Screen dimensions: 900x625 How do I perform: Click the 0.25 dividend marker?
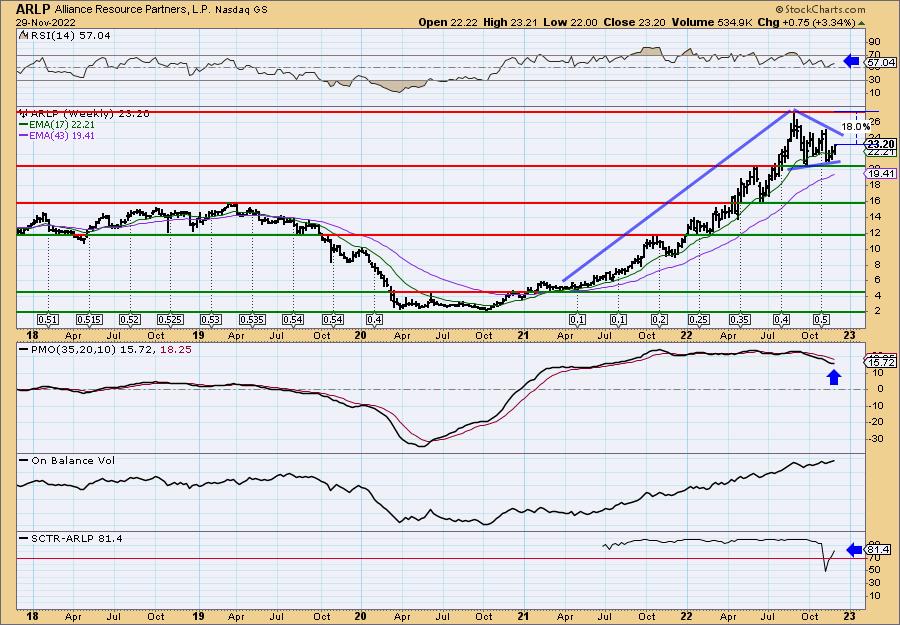click(x=699, y=320)
